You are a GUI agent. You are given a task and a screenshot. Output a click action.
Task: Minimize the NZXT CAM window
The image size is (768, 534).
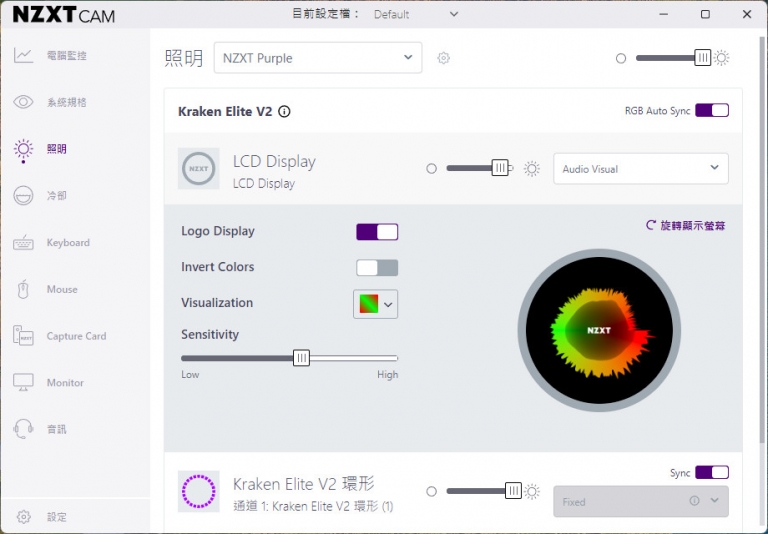click(x=664, y=14)
